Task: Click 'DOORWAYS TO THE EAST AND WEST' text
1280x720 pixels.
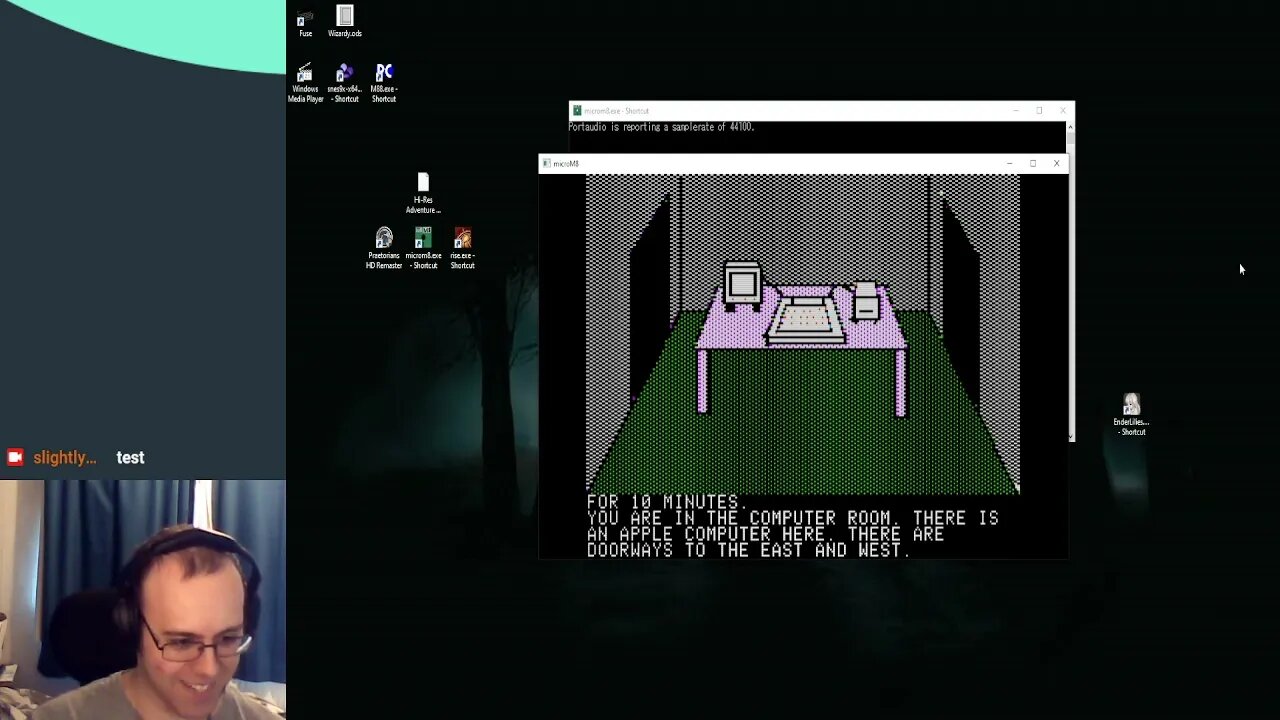Action: (747, 550)
